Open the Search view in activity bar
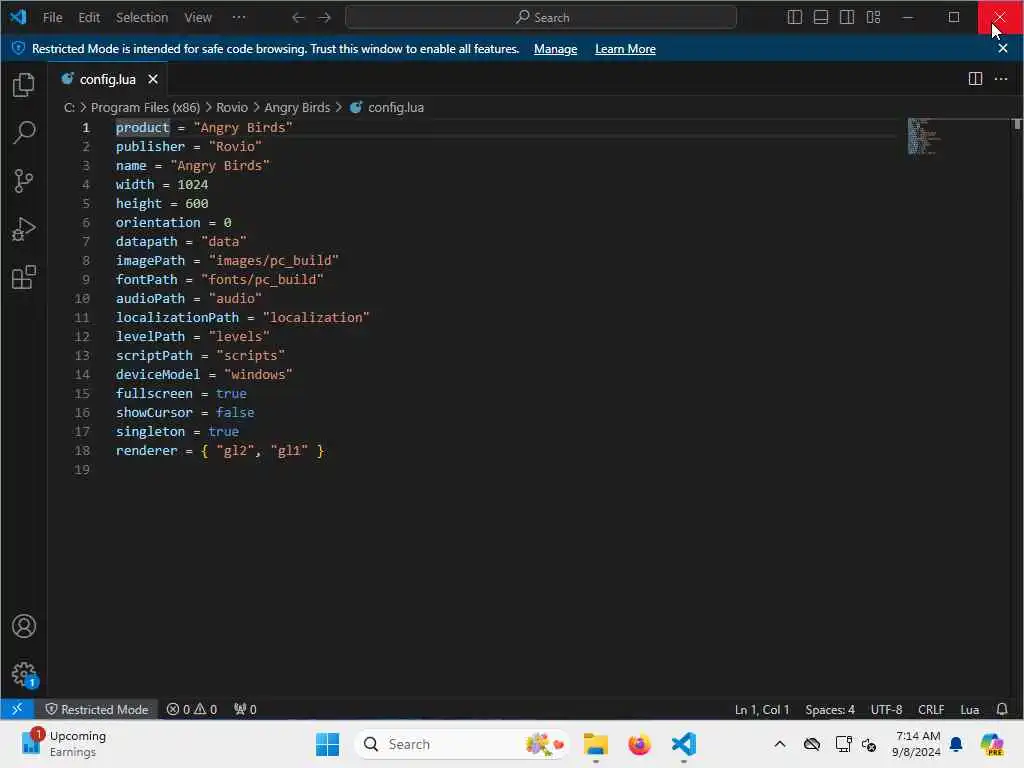Image resolution: width=1024 pixels, height=768 pixels. pyautogui.click(x=24, y=133)
